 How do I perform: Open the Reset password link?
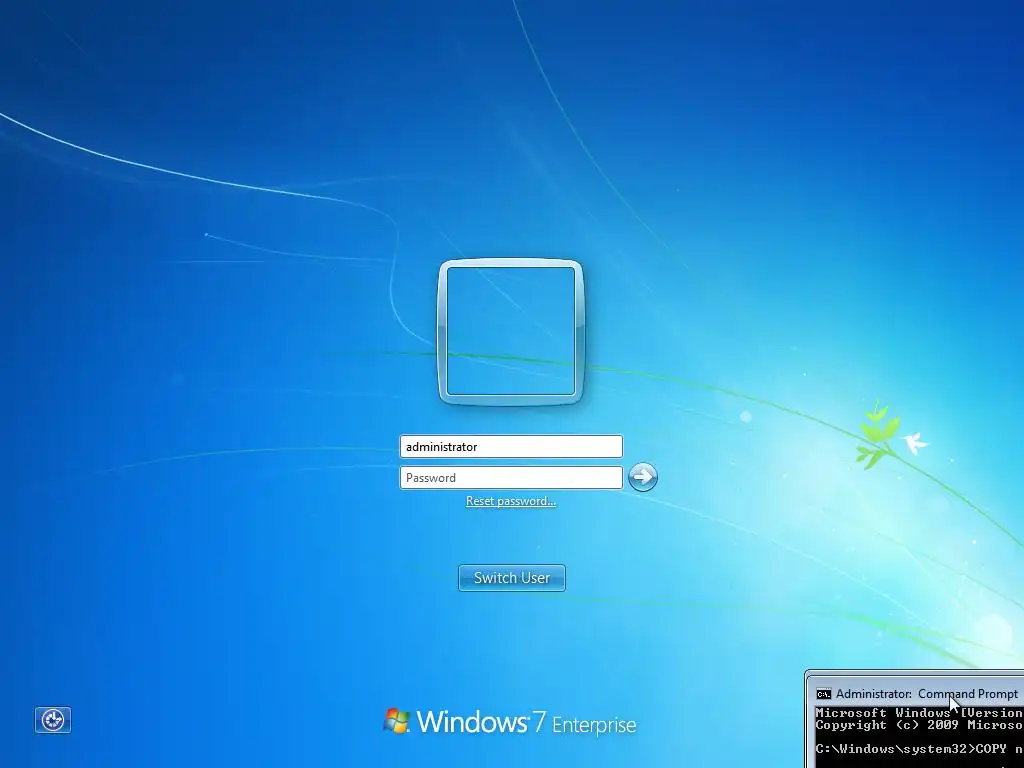click(511, 501)
